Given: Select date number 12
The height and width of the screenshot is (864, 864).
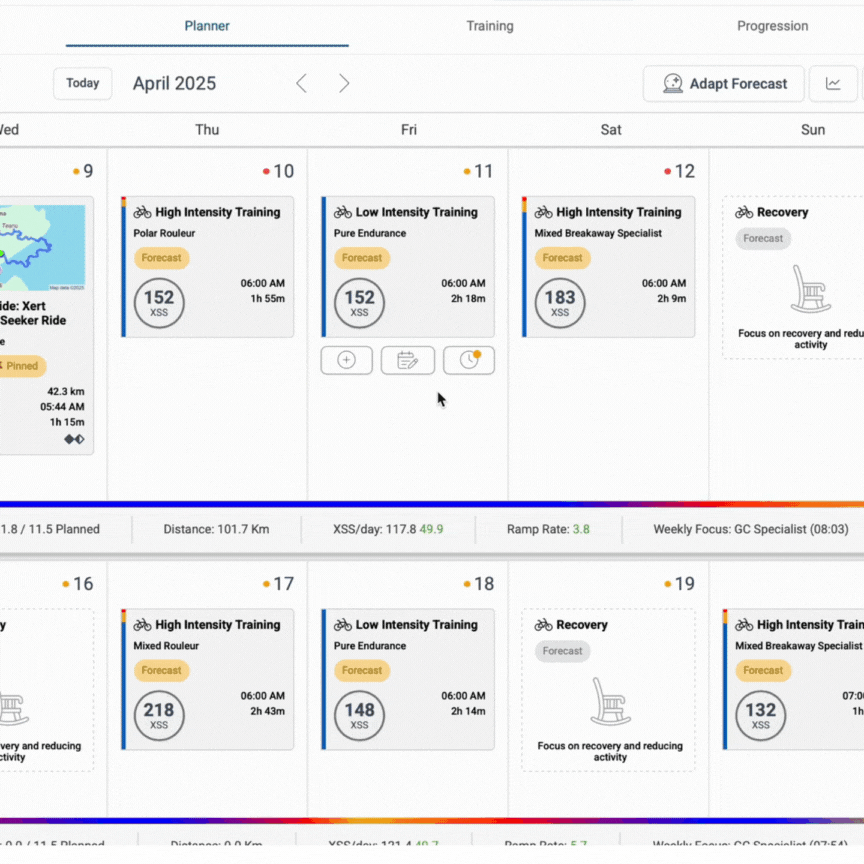Looking at the screenshot, I should [x=685, y=171].
